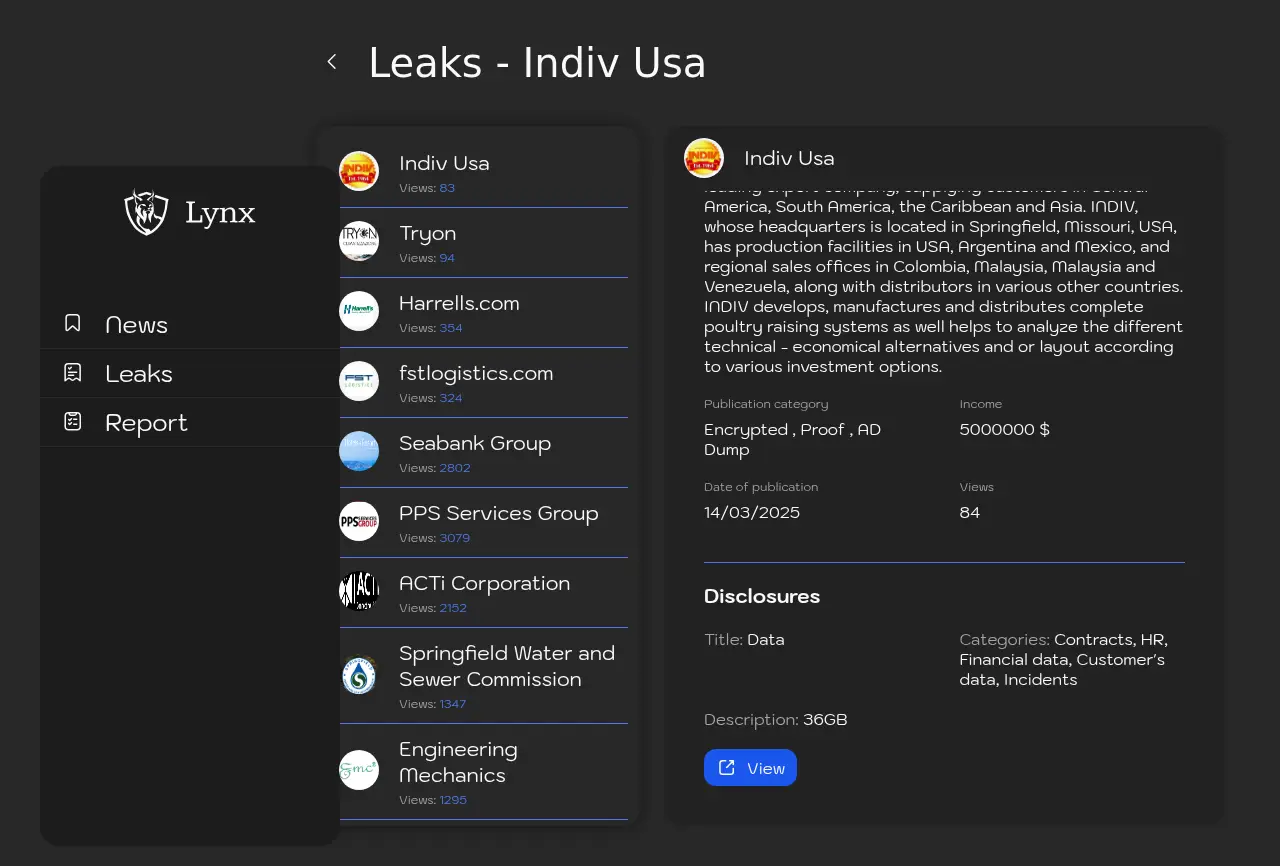Click the Seabank Group round thumbnail

coord(359,451)
